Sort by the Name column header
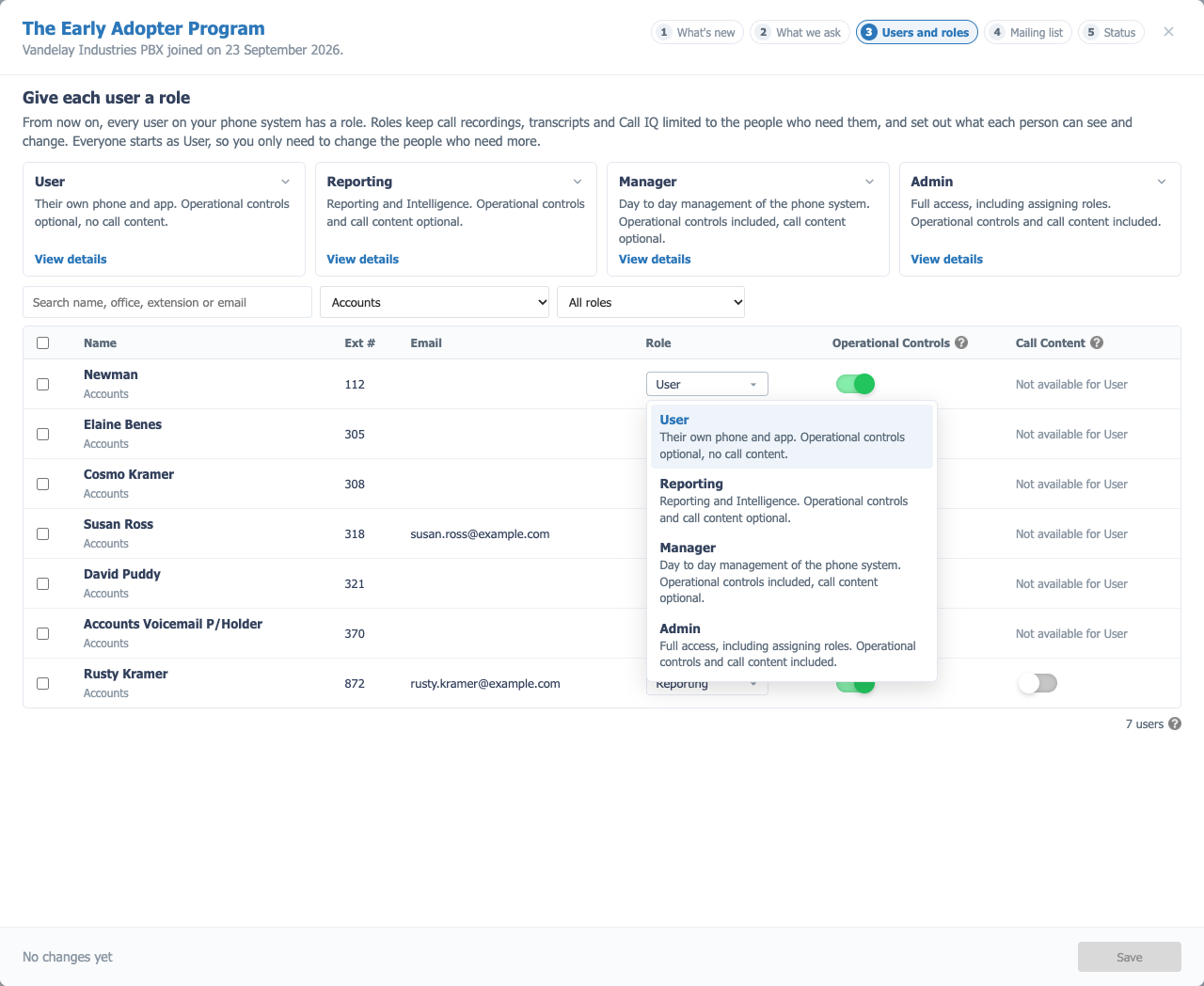 point(100,342)
